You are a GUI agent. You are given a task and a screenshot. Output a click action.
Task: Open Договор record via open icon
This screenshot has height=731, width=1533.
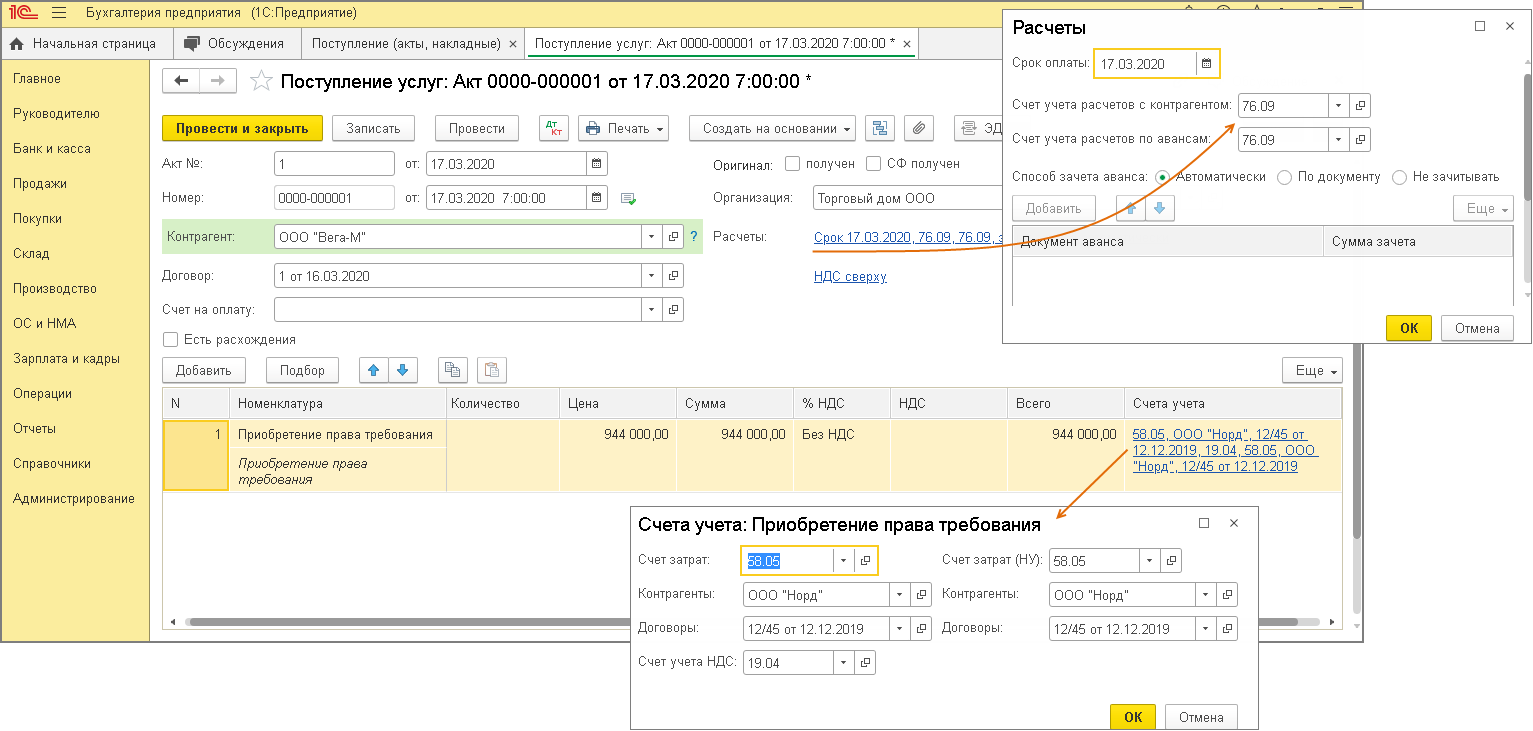click(674, 275)
